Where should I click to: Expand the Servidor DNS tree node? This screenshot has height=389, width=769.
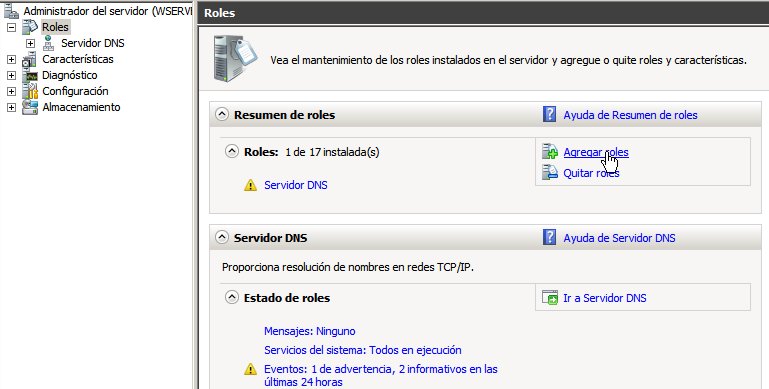coord(30,44)
